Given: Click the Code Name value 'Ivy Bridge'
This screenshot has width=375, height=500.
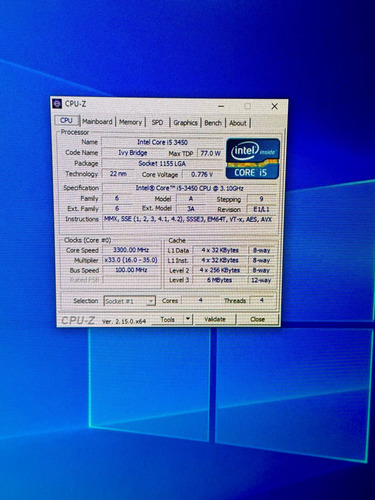Looking at the screenshot, I should tap(133, 153).
